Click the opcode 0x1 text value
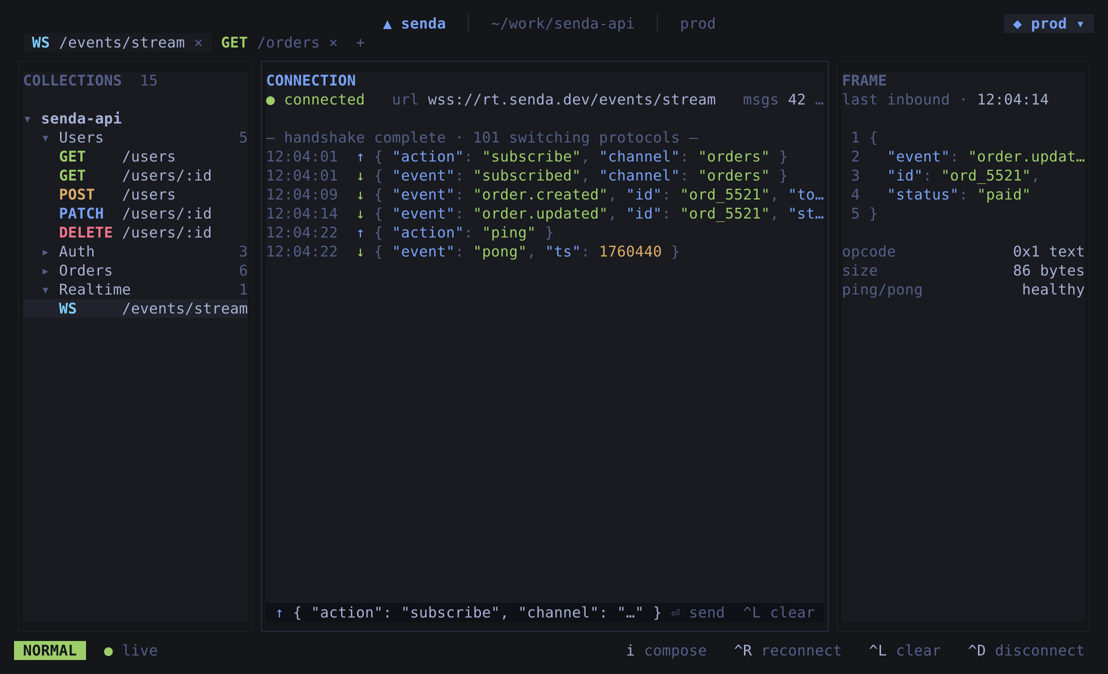 [x=1048, y=252]
